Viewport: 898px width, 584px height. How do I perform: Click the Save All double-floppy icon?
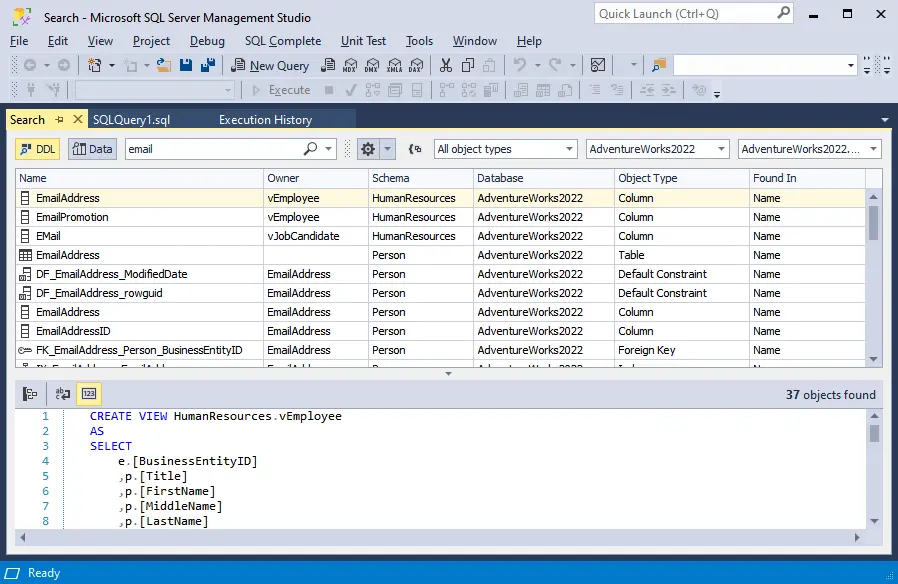coord(208,65)
